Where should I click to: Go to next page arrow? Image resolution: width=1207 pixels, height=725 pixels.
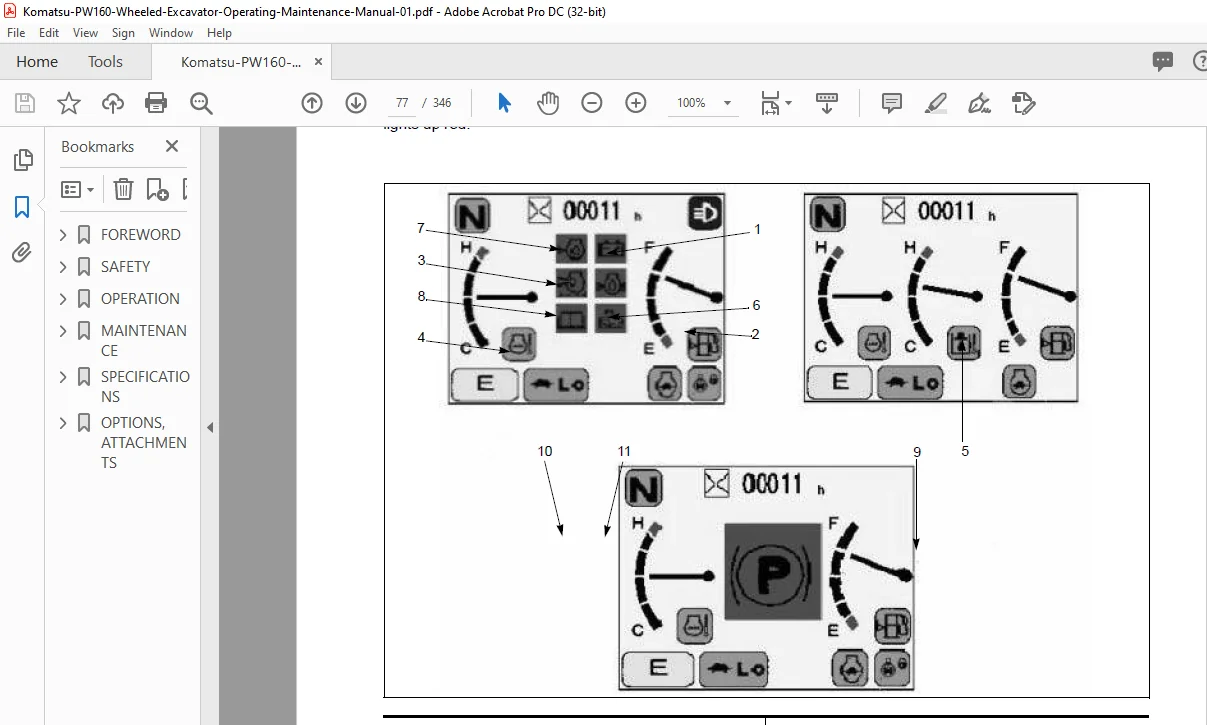point(356,103)
